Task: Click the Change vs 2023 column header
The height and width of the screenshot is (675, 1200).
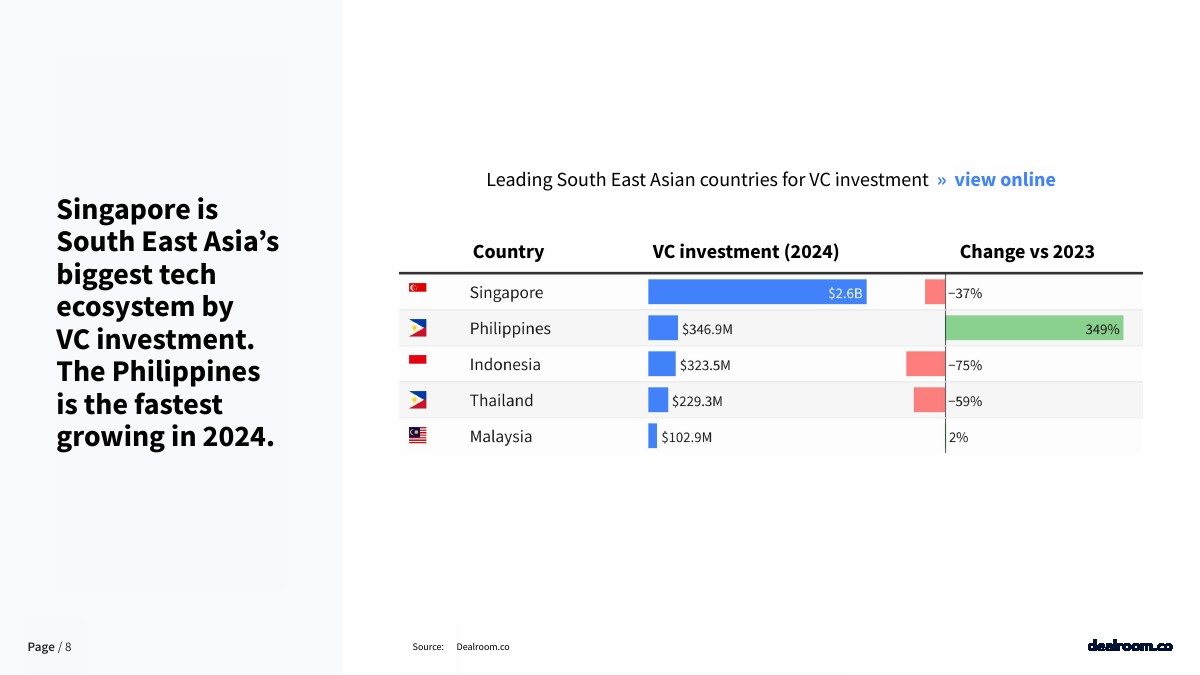Action: 1026,252
